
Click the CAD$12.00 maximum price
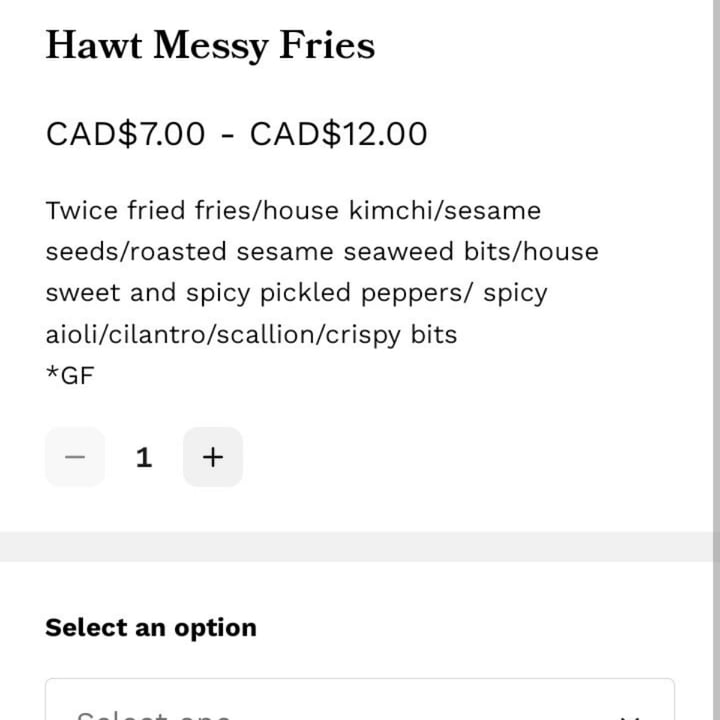(x=338, y=133)
